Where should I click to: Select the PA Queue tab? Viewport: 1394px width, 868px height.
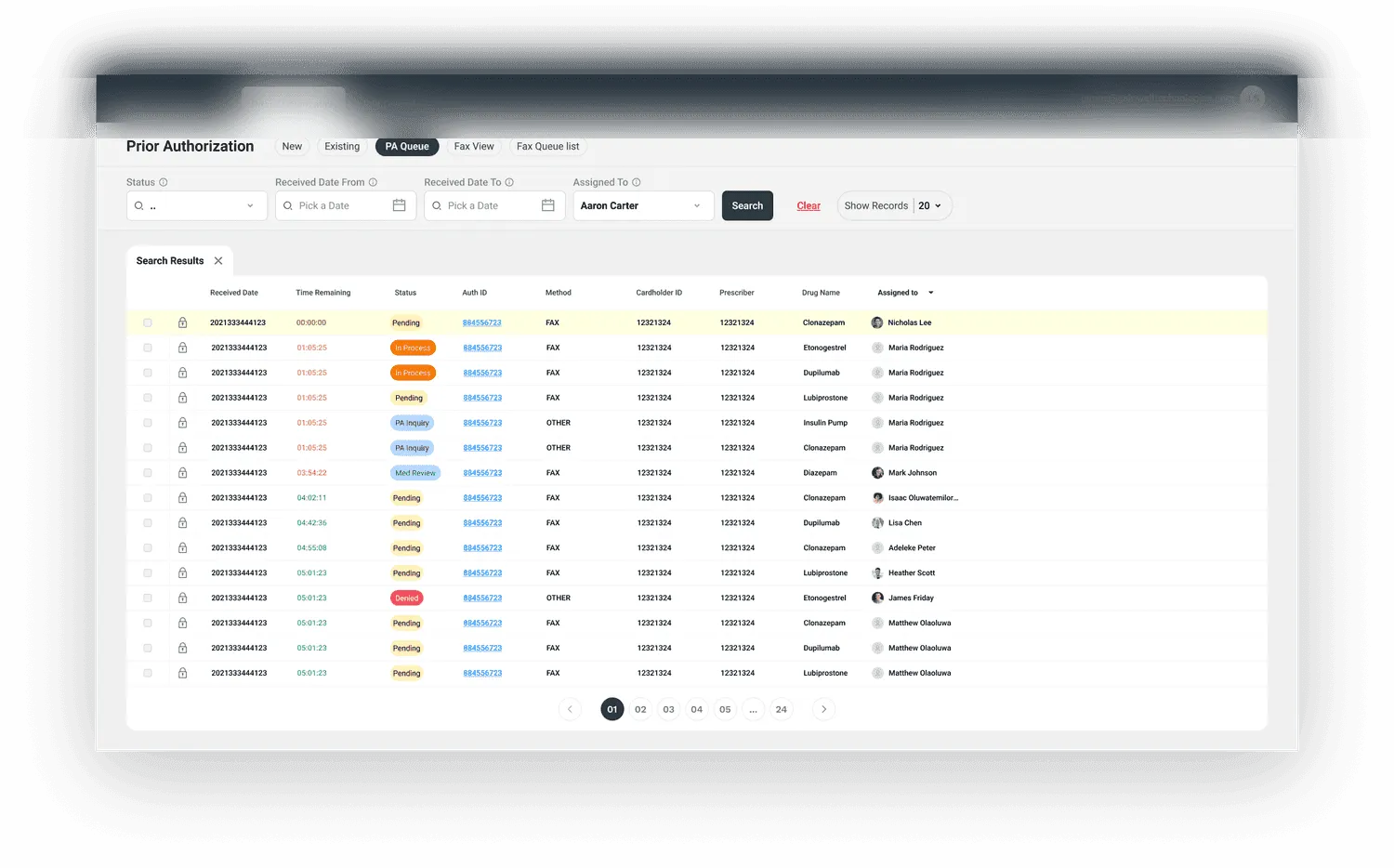coord(407,147)
